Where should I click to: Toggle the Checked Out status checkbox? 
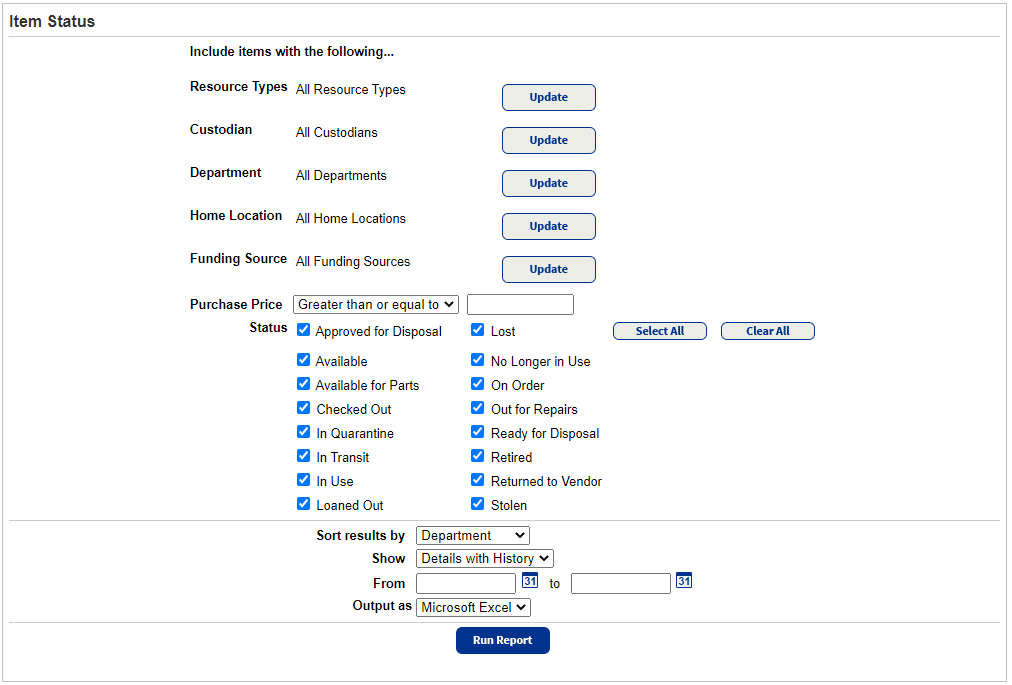304,408
